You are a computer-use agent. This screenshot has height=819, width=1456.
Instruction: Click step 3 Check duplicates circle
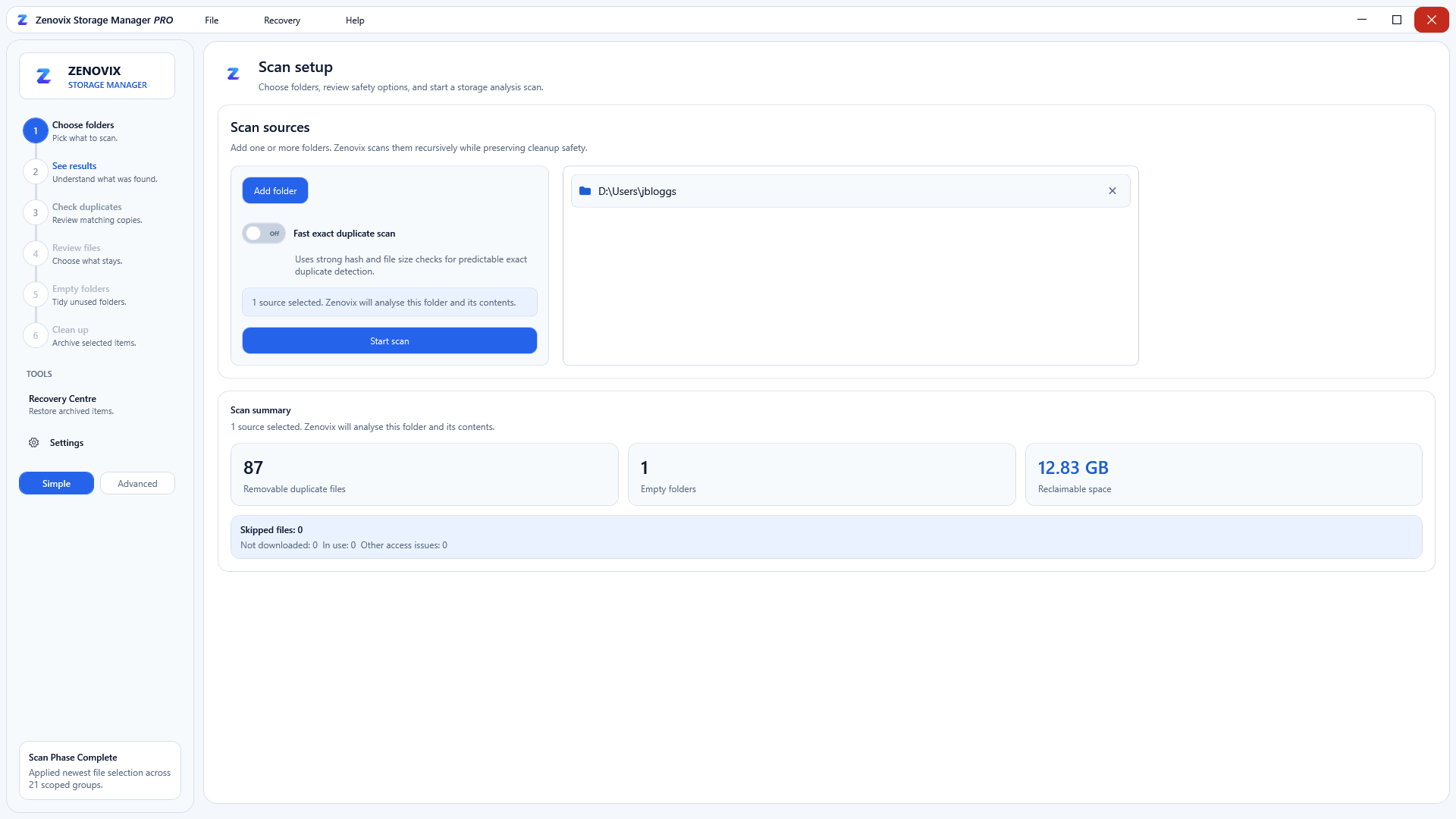[36, 212]
